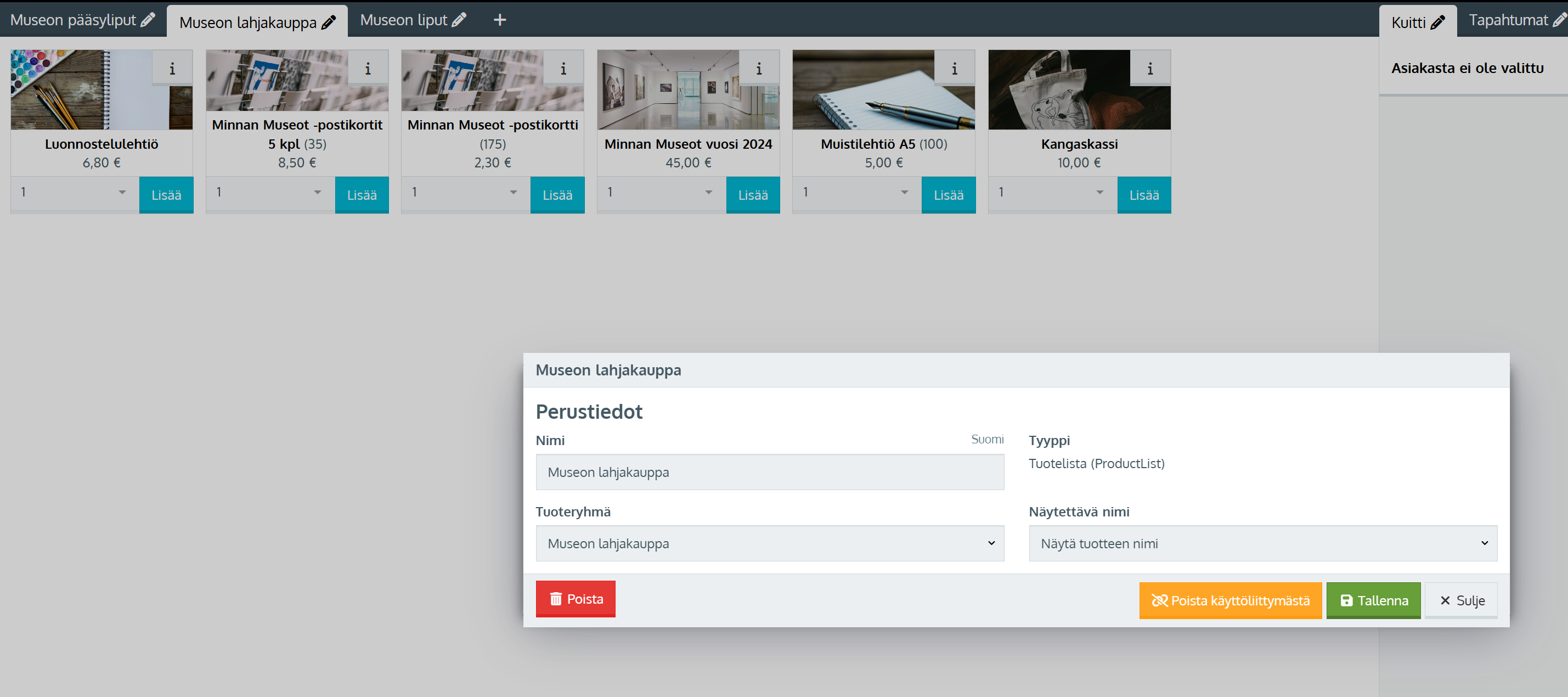Click the 8,50 € price
The height and width of the screenshot is (697, 1568).
click(297, 163)
